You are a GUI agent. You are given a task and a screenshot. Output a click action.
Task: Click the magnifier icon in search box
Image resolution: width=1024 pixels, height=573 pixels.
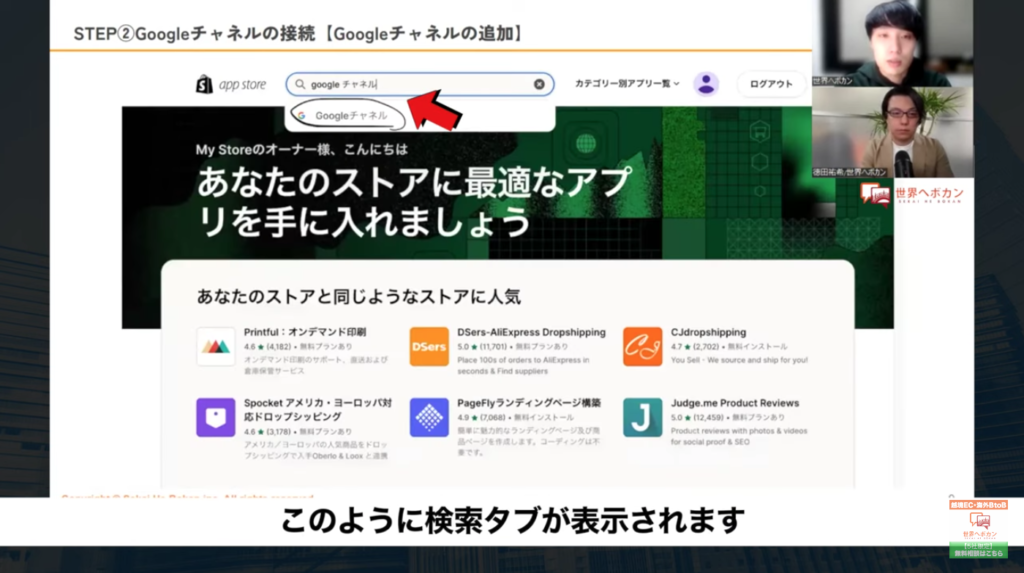click(300, 84)
